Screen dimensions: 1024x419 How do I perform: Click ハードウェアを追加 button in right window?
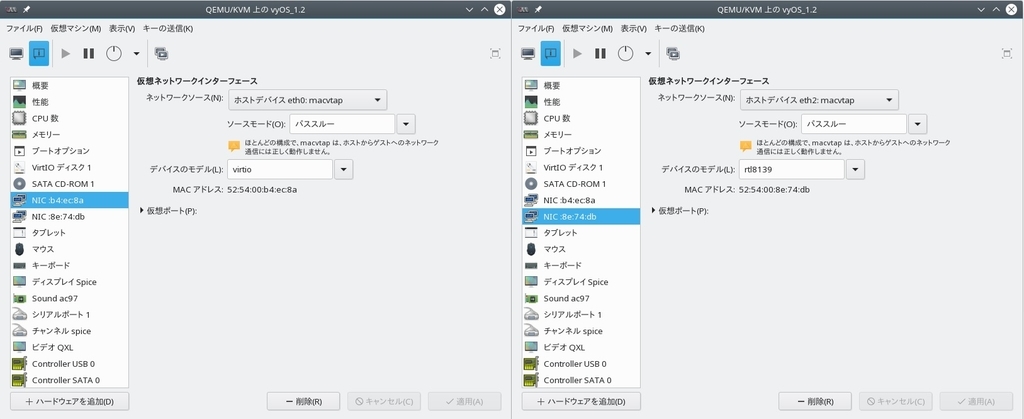click(x=582, y=401)
